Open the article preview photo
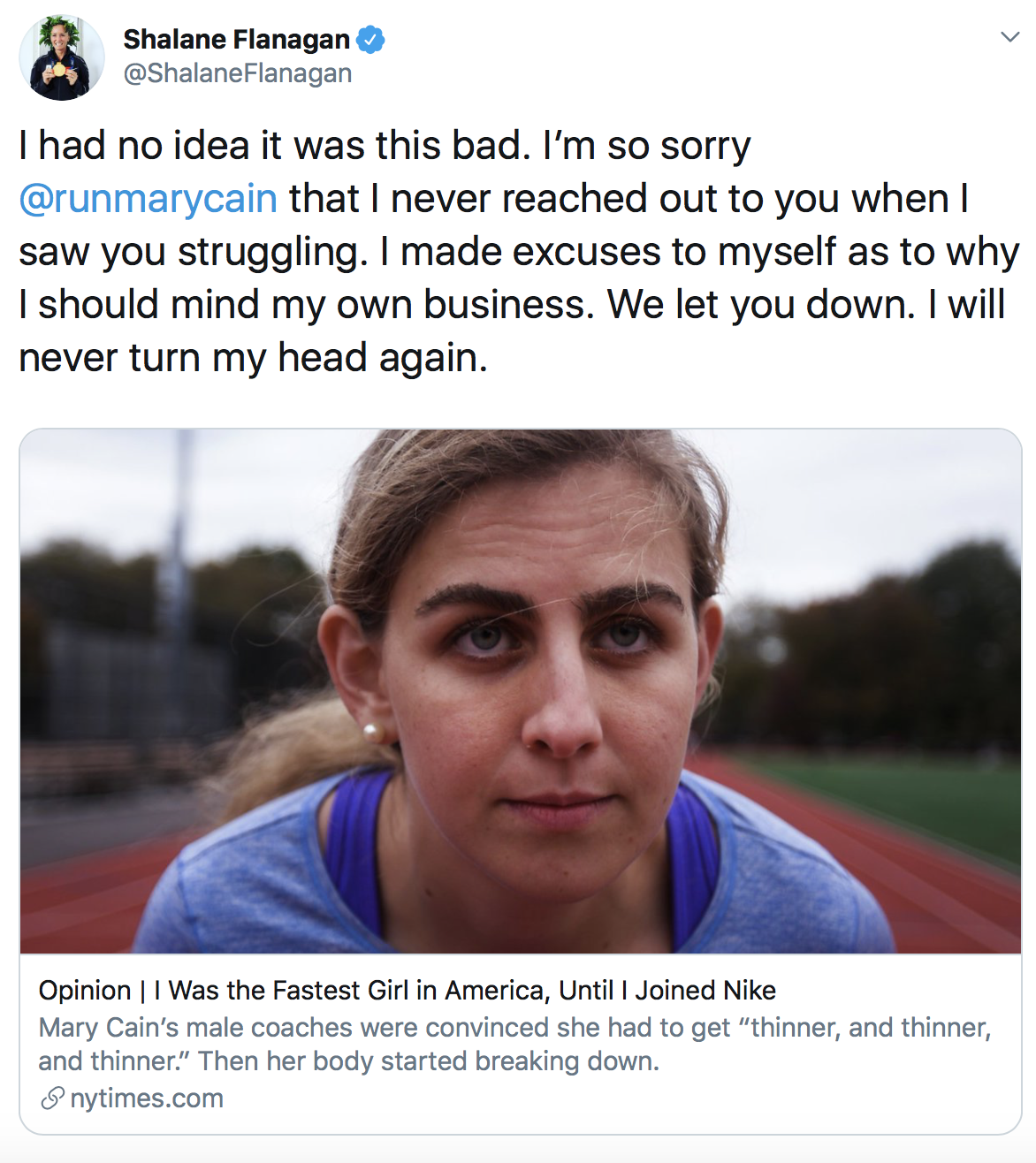 click(520, 691)
